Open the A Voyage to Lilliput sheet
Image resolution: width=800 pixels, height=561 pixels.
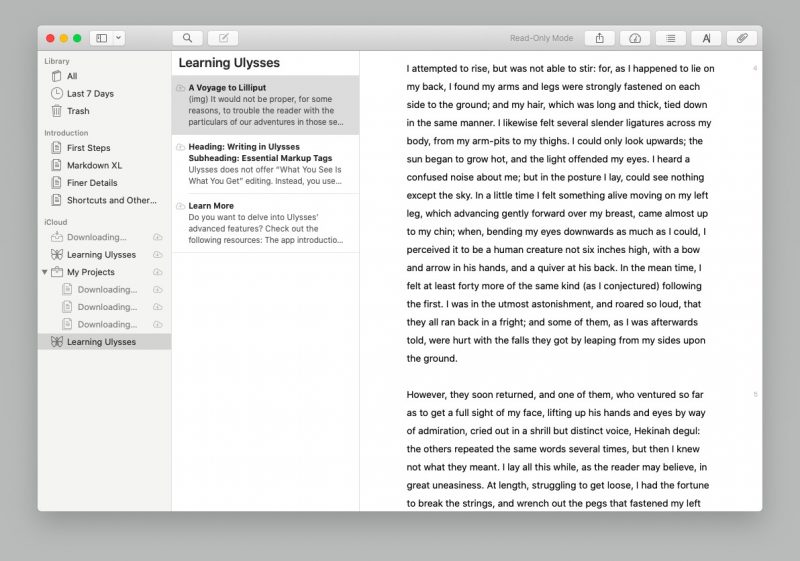point(265,105)
